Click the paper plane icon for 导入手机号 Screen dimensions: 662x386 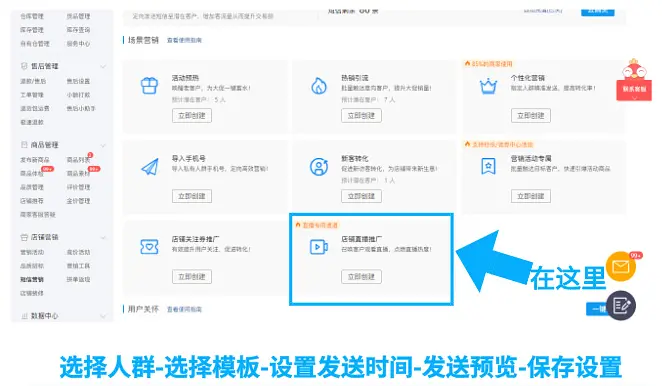click(150, 166)
